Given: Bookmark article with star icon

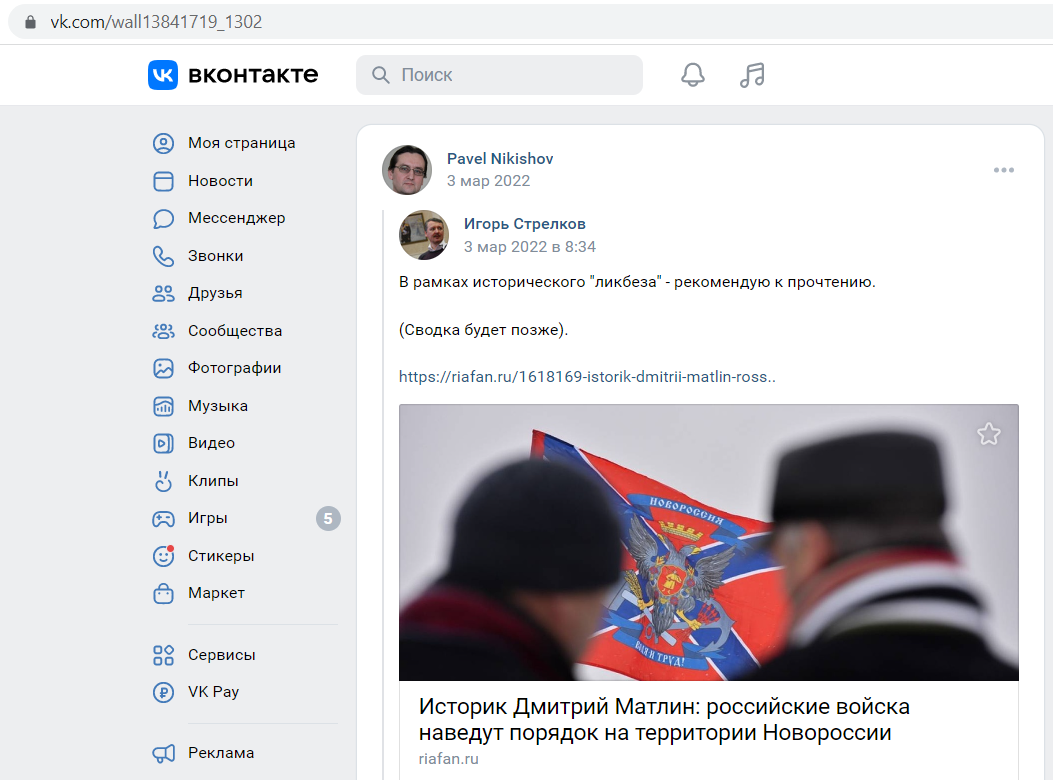Looking at the screenshot, I should (989, 434).
